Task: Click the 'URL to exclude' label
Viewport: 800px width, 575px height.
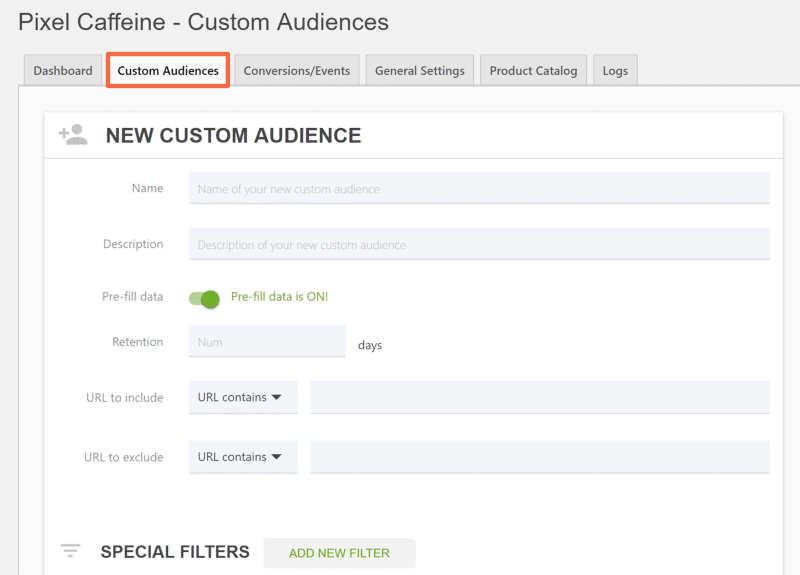Action: click(123, 457)
